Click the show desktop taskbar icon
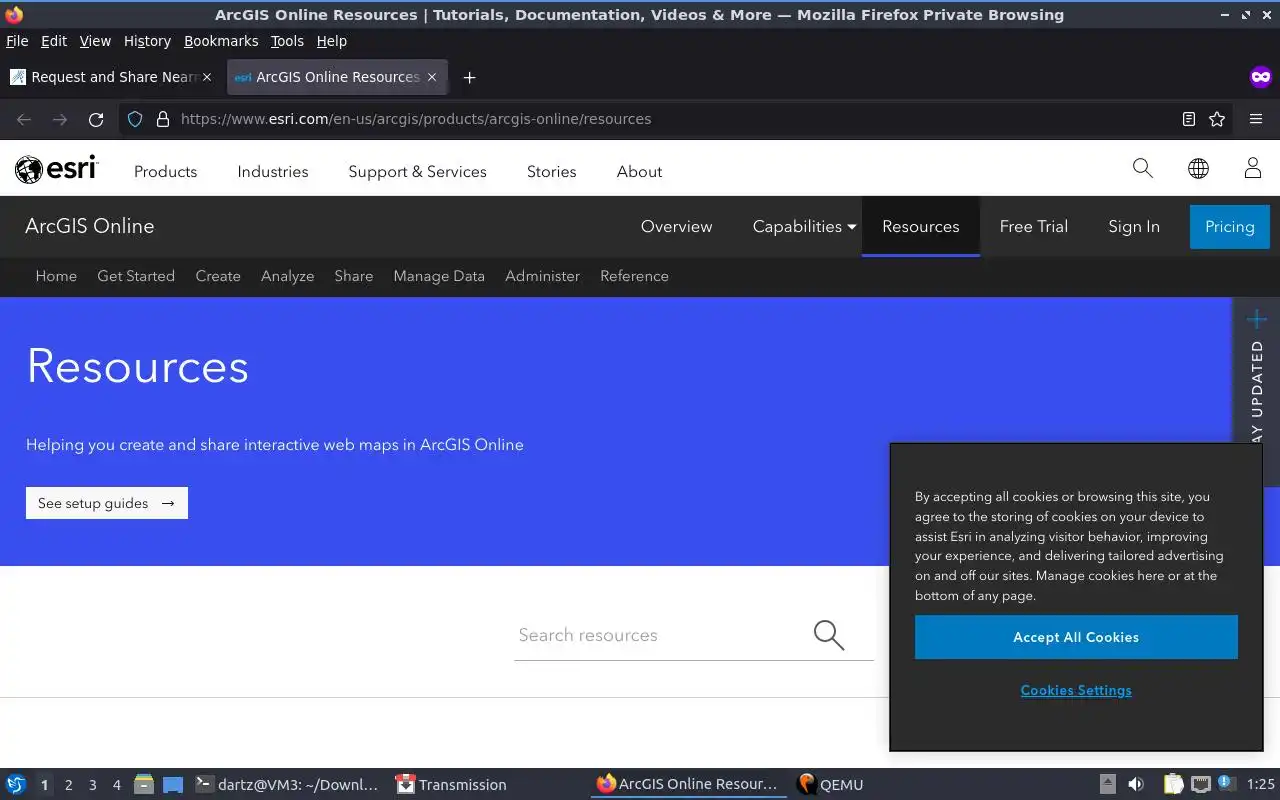Screen dimensions: 1280x800 click(173, 784)
